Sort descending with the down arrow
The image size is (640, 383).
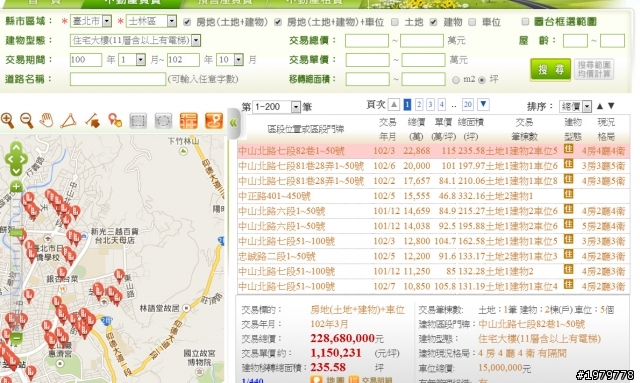tap(611, 106)
